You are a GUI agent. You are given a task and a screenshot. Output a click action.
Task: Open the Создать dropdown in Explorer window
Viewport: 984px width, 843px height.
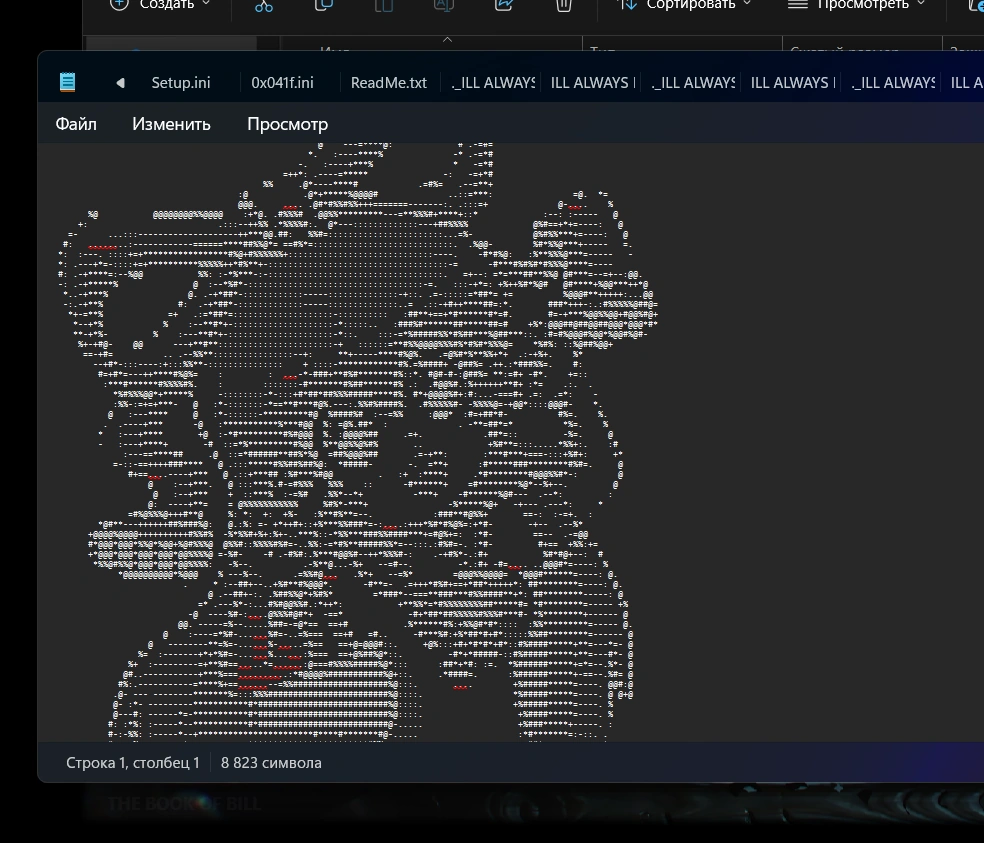[x=160, y=5]
